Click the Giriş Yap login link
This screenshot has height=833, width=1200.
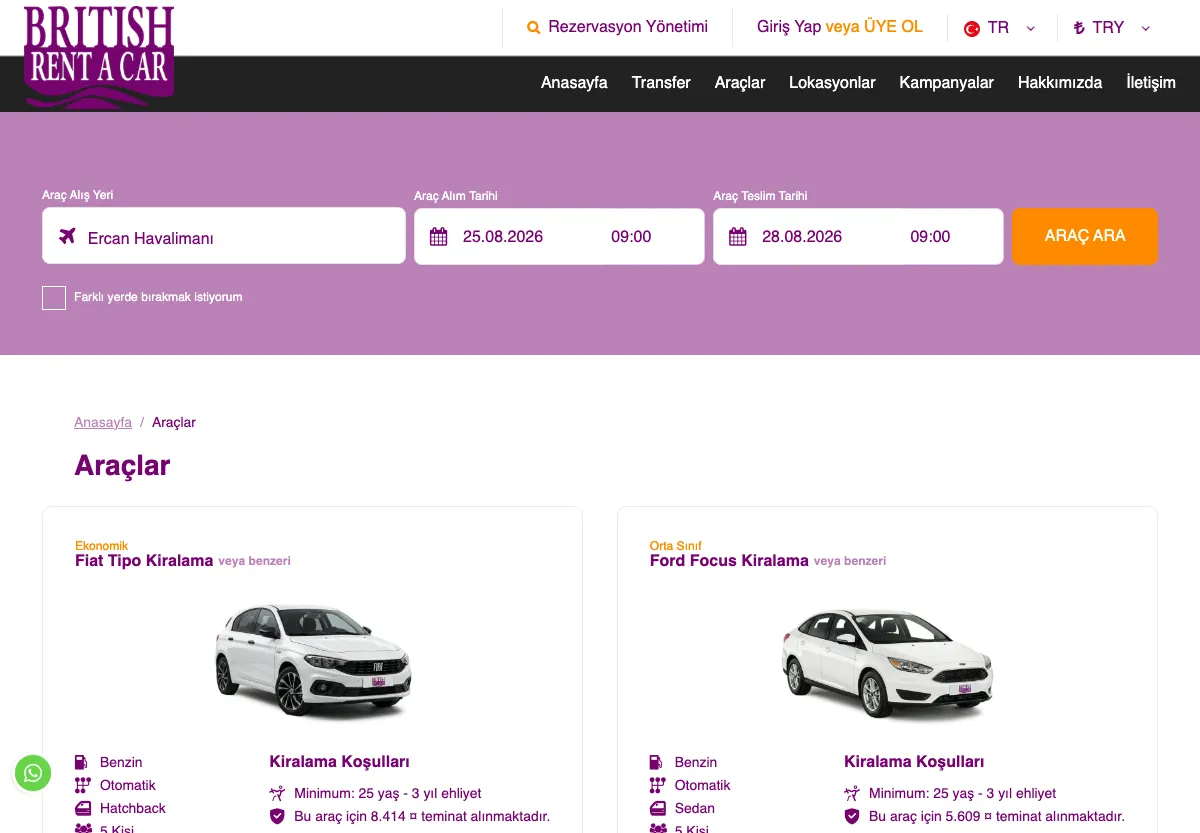point(789,27)
